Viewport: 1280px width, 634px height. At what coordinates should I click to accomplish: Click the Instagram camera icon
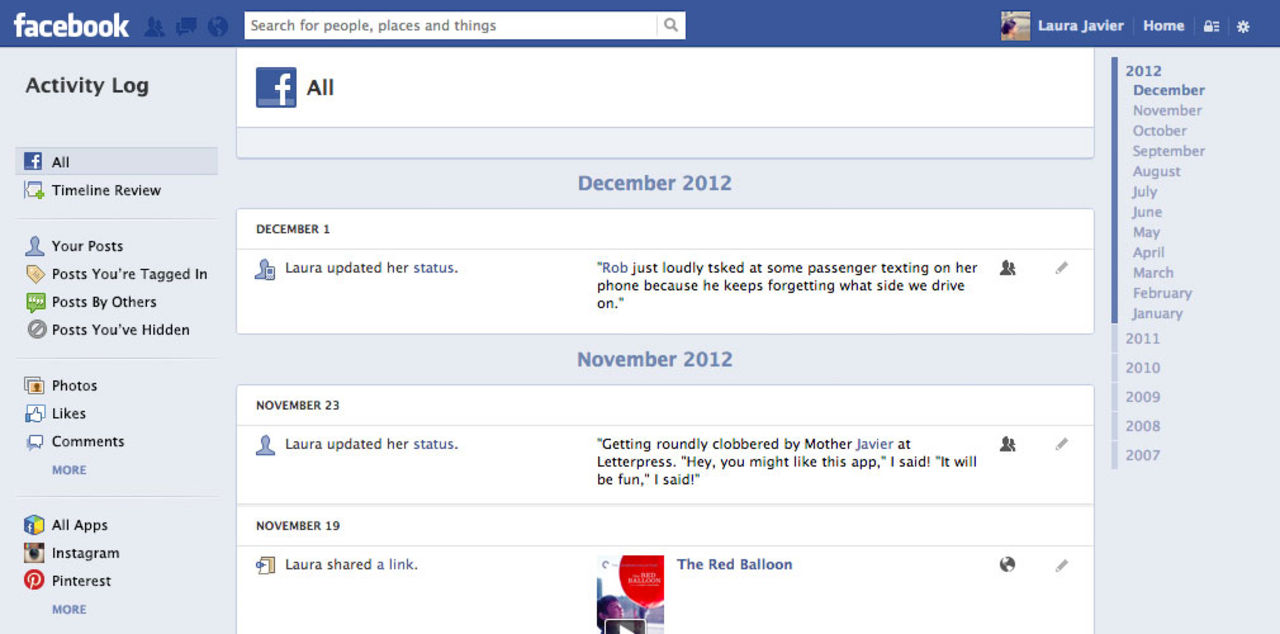(34, 553)
